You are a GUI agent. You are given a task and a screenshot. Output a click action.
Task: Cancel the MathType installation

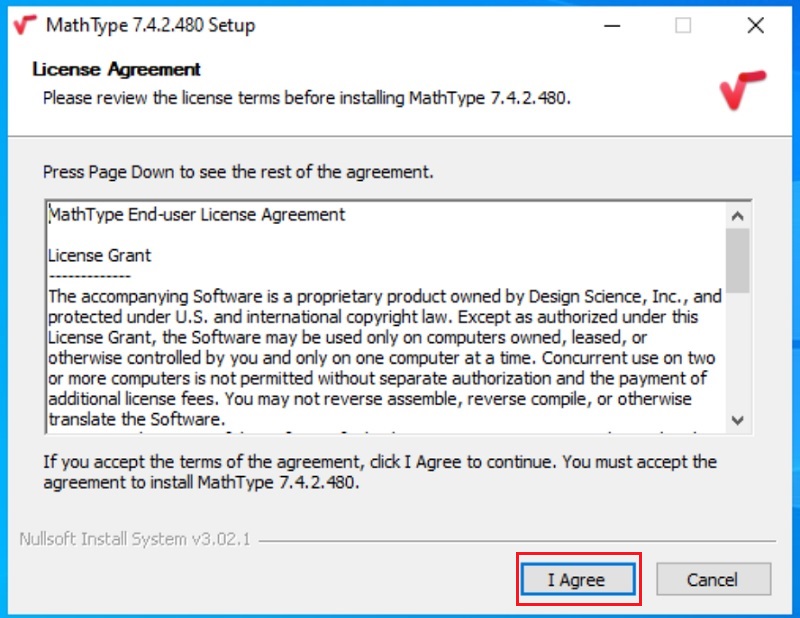(713, 579)
